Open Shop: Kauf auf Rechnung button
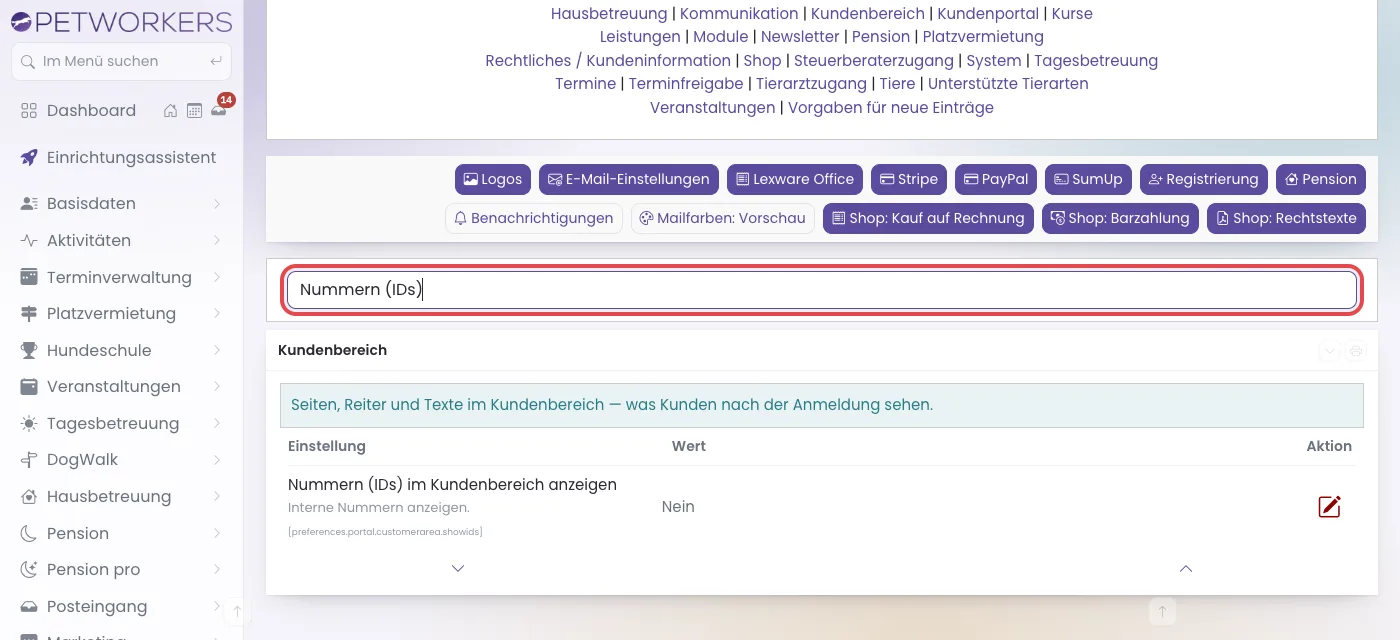The width and height of the screenshot is (1400, 640). pos(928,218)
